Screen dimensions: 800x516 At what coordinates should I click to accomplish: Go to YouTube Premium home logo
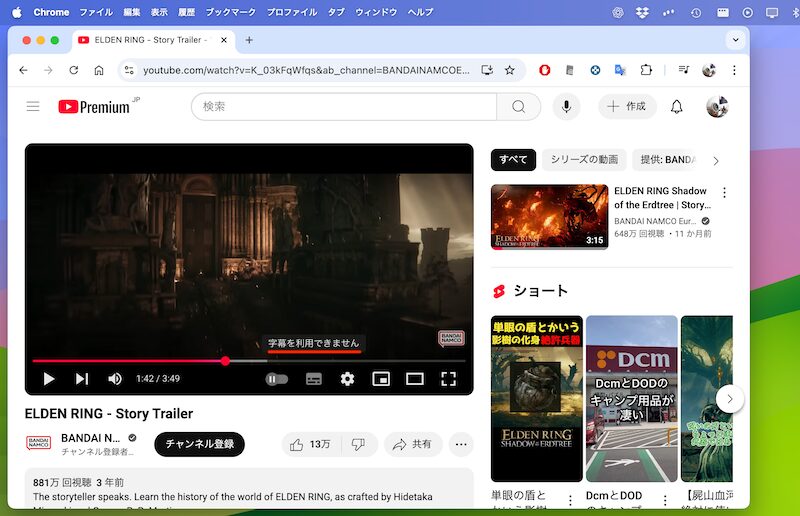[x=93, y=107]
